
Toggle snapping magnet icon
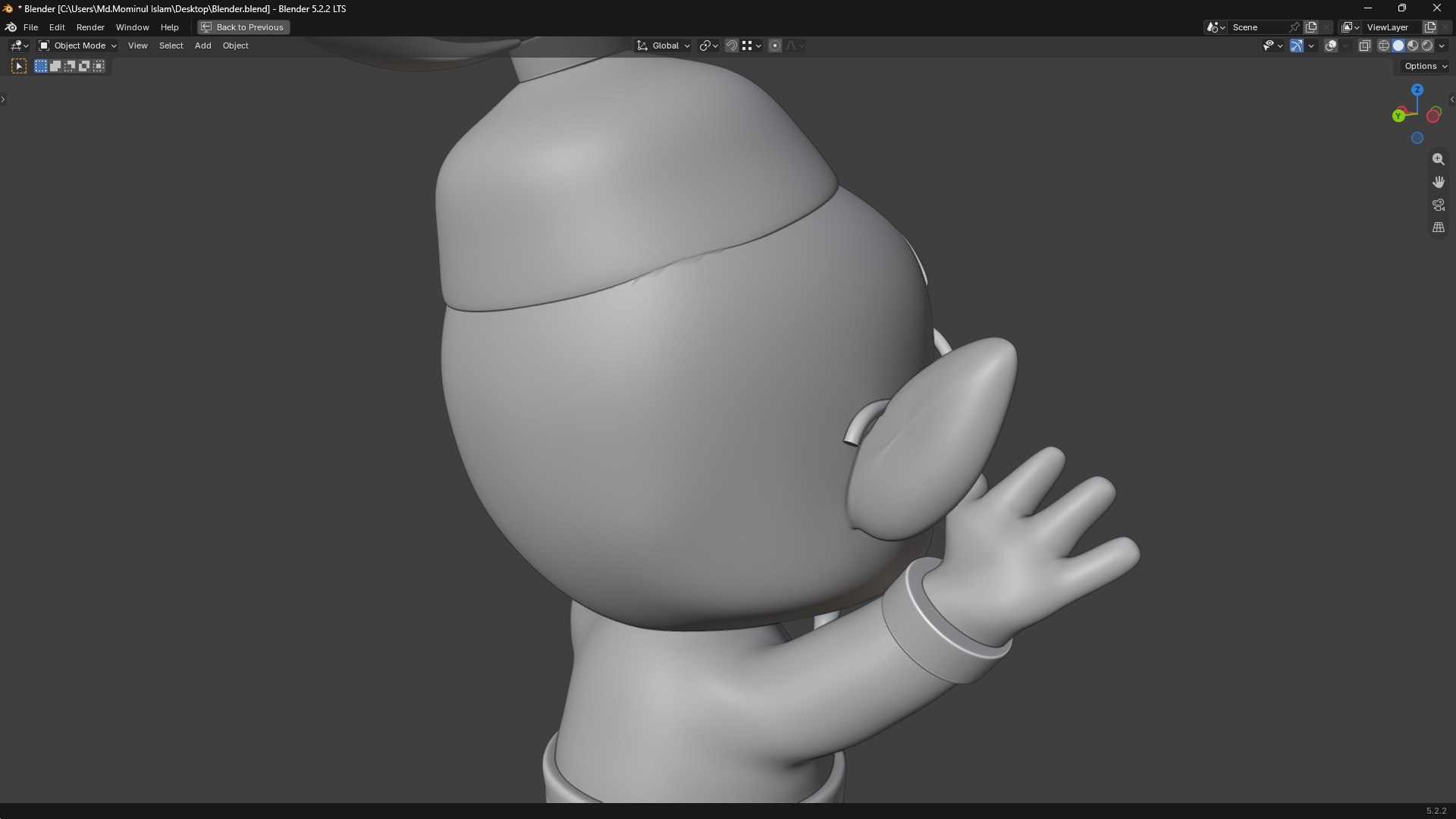click(732, 46)
